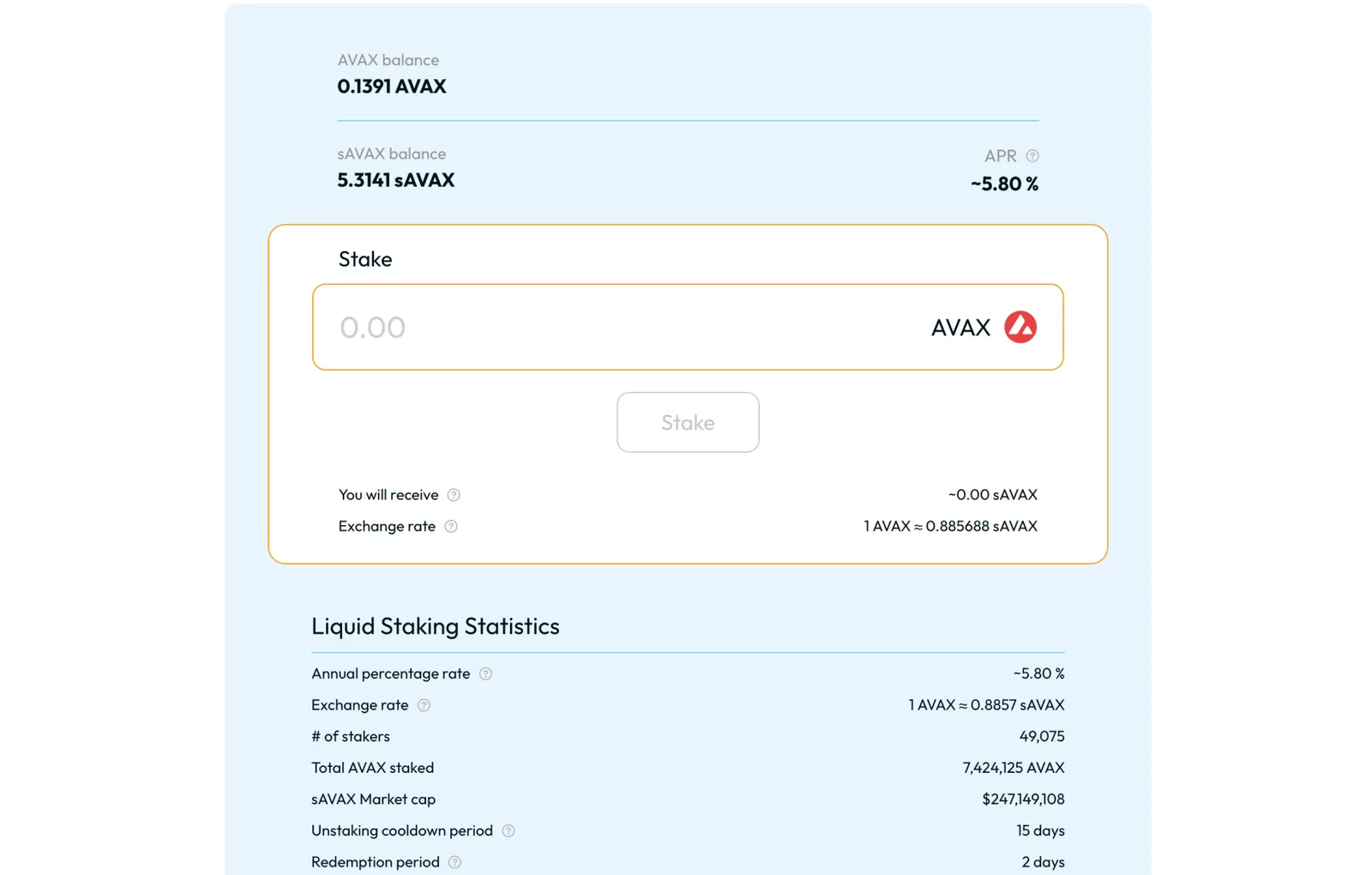Open help icon beside Stake panel Exchange rate
The image size is (1372, 875).
click(451, 527)
